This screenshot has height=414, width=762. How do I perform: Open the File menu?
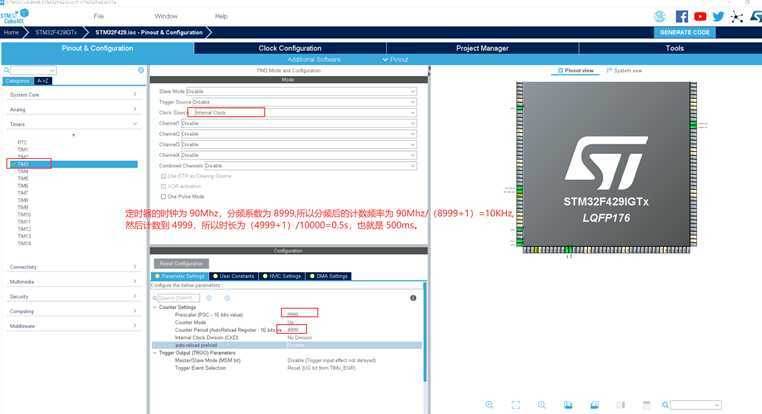point(99,17)
